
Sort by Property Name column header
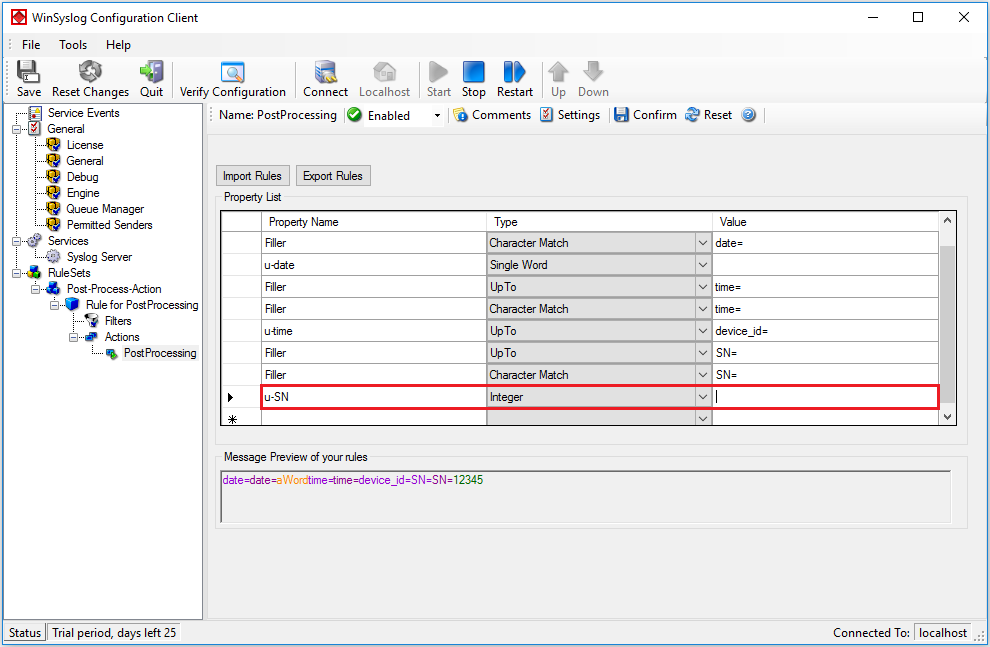click(374, 222)
